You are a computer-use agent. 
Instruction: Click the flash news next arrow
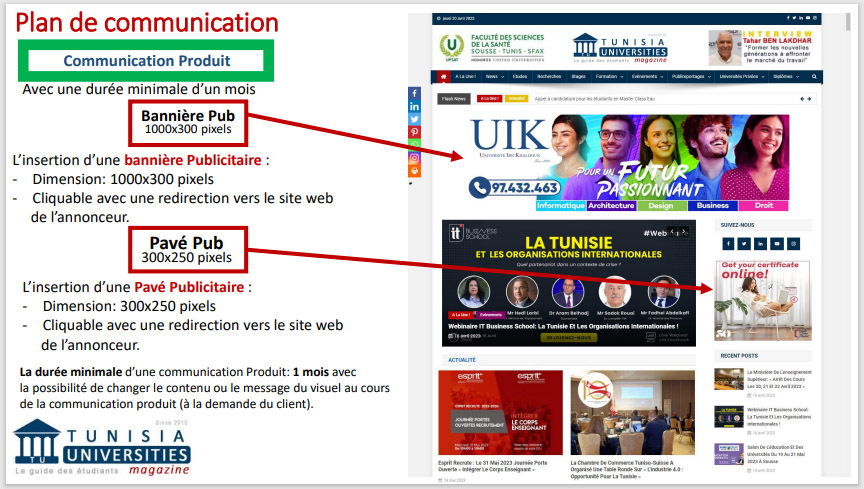[808, 99]
